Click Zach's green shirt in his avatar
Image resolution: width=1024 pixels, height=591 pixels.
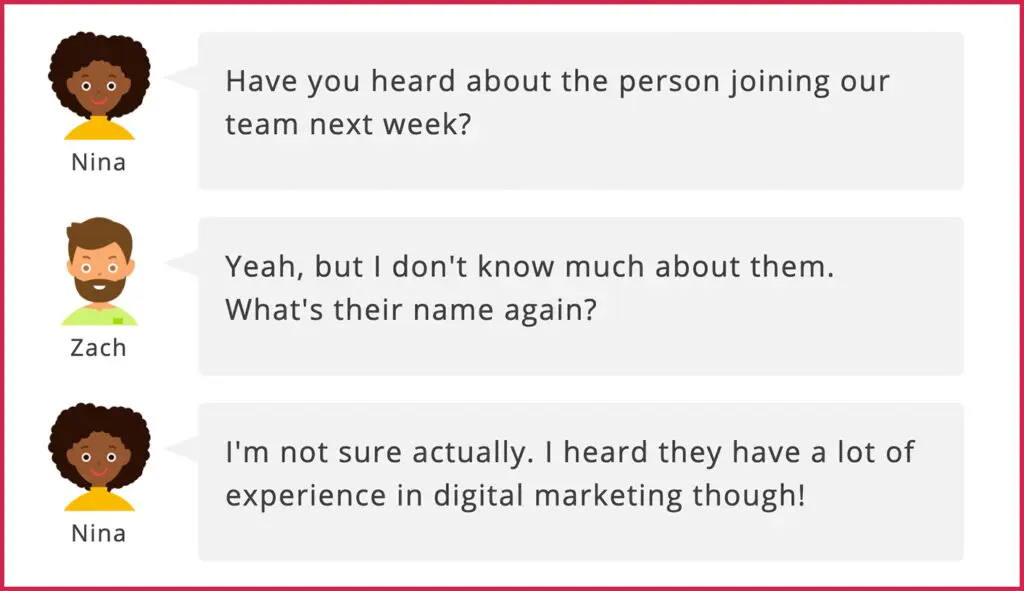[x=99, y=315]
